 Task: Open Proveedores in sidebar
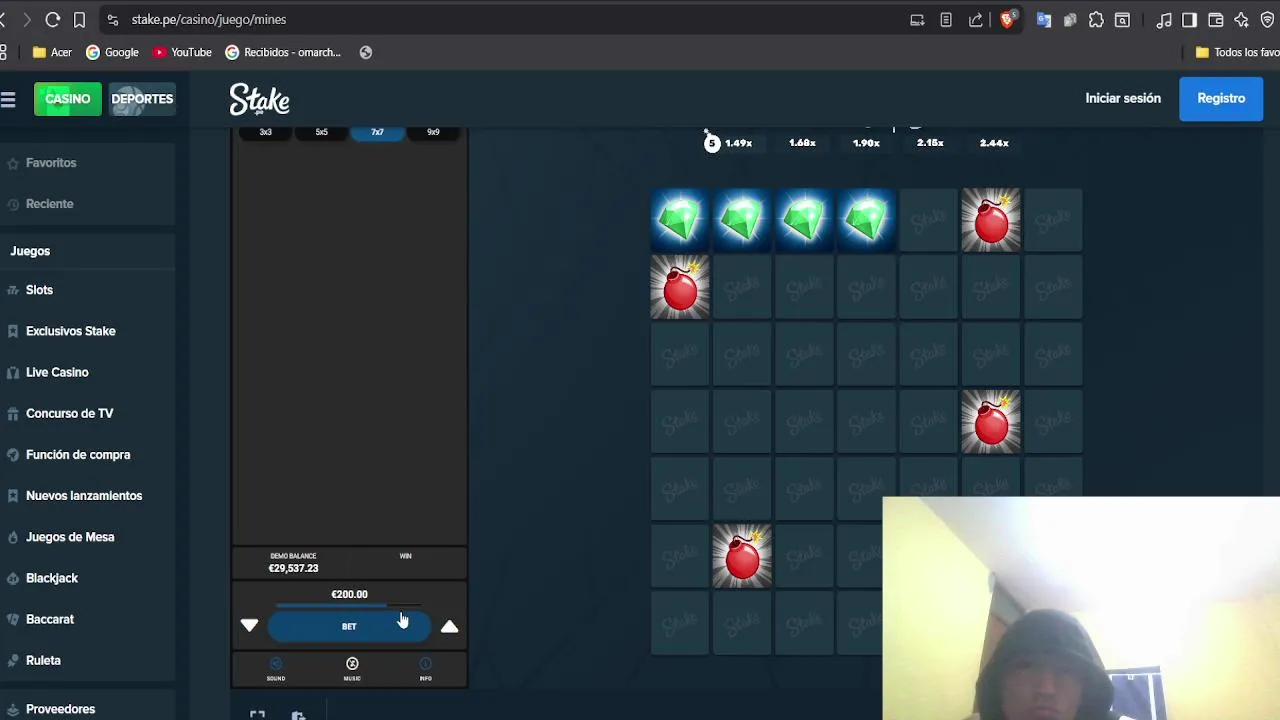click(x=60, y=709)
